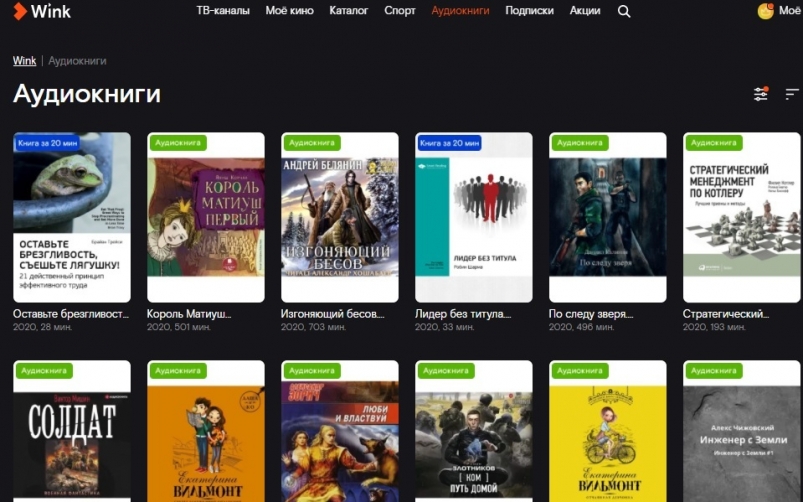Open the Акции menu item
The image size is (803, 502).
coord(585,11)
